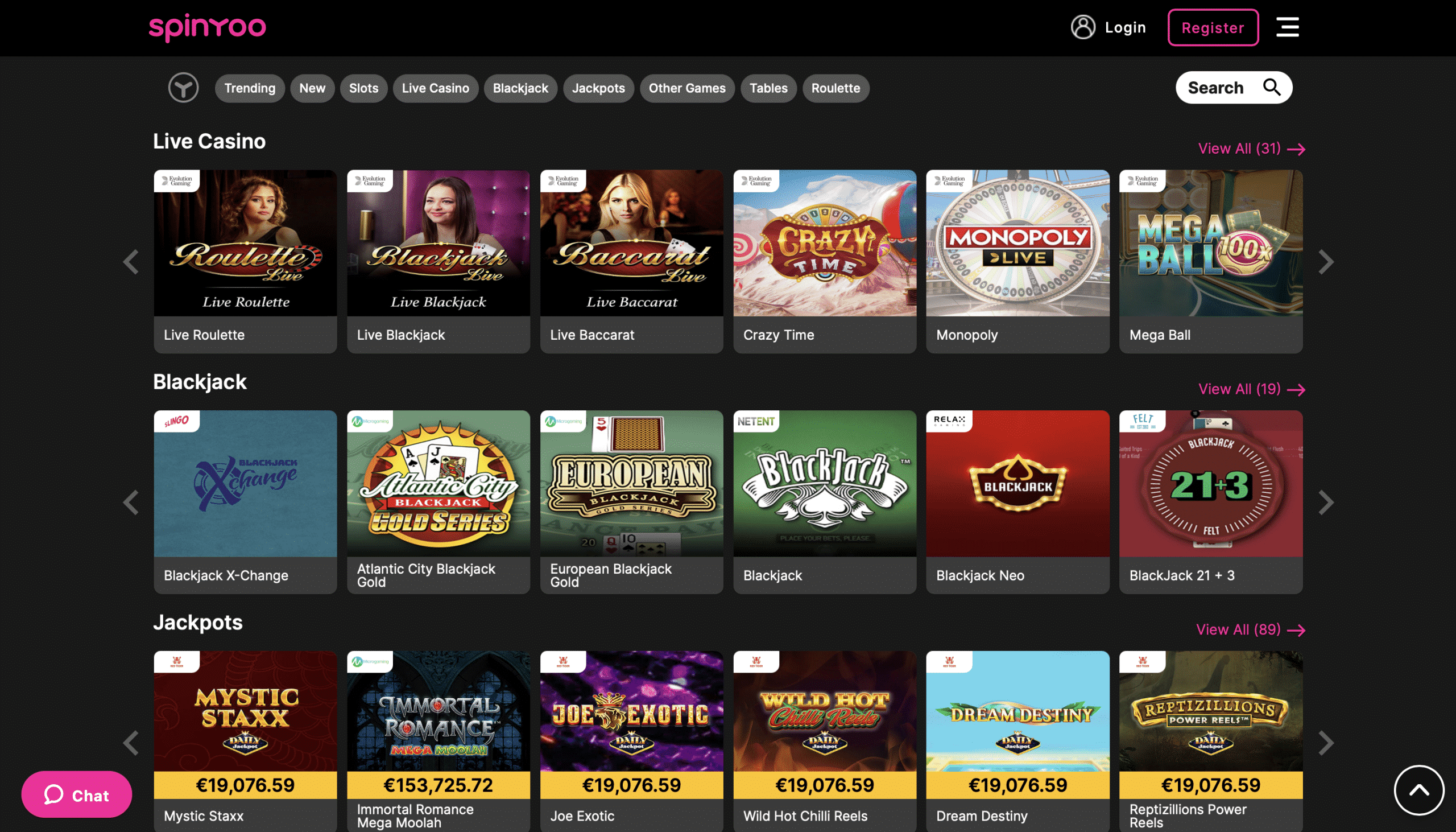The image size is (1456, 832).
Task: Click Microgaming badge on Immortal Romance
Action: point(370,662)
